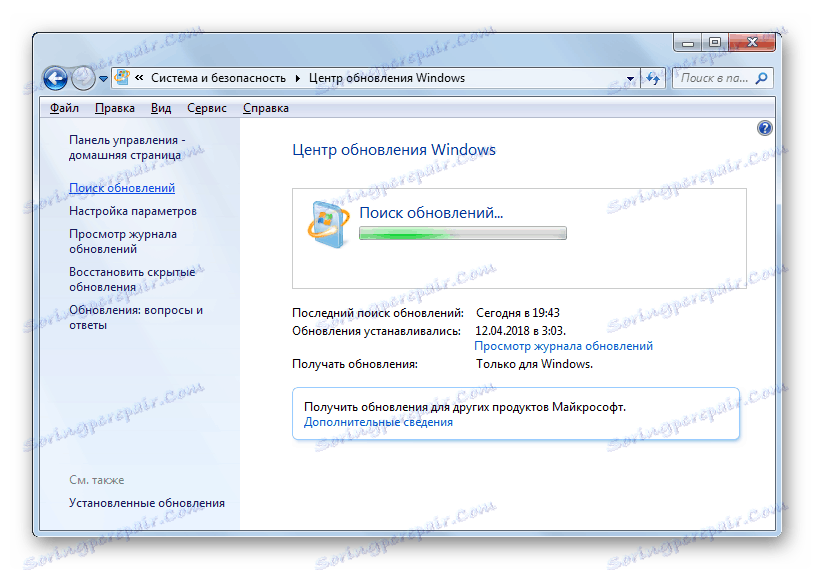Close the Windows Update window
Screen dimensions: 815x570
(752, 43)
